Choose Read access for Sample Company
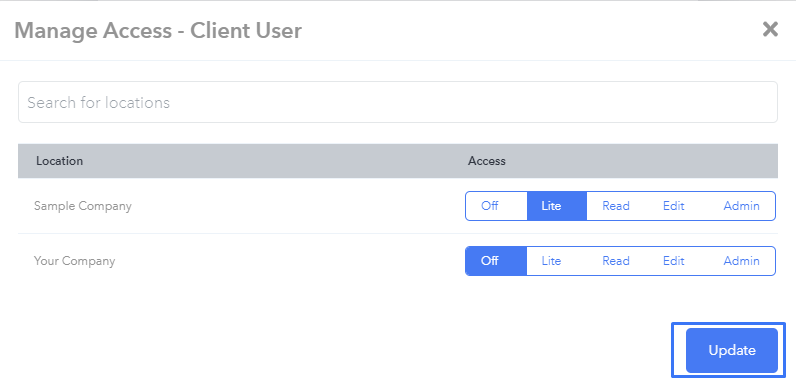Image resolution: width=796 pixels, height=381 pixels. 616,206
